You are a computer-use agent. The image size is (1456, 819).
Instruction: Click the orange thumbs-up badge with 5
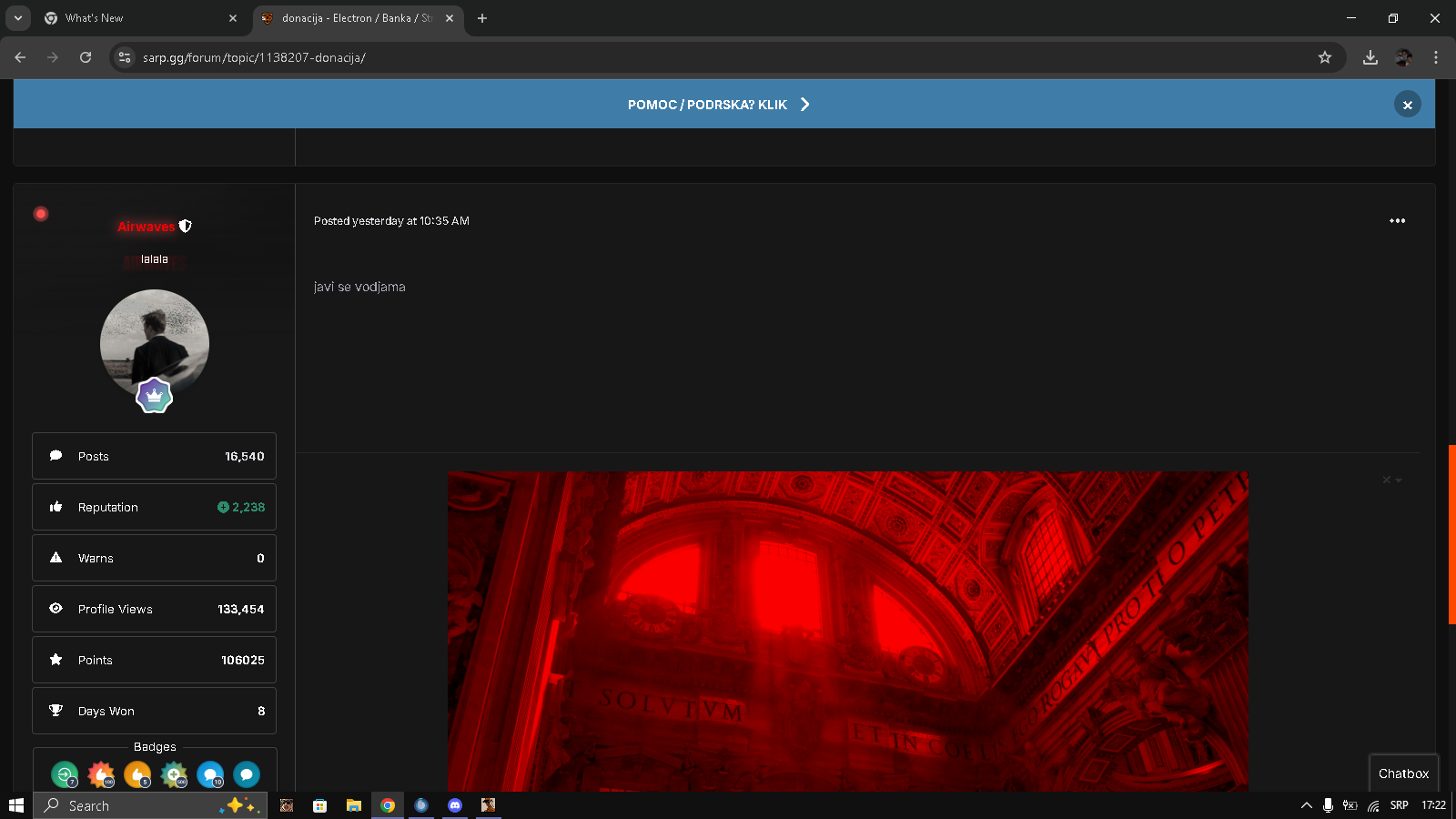click(x=137, y=774)
